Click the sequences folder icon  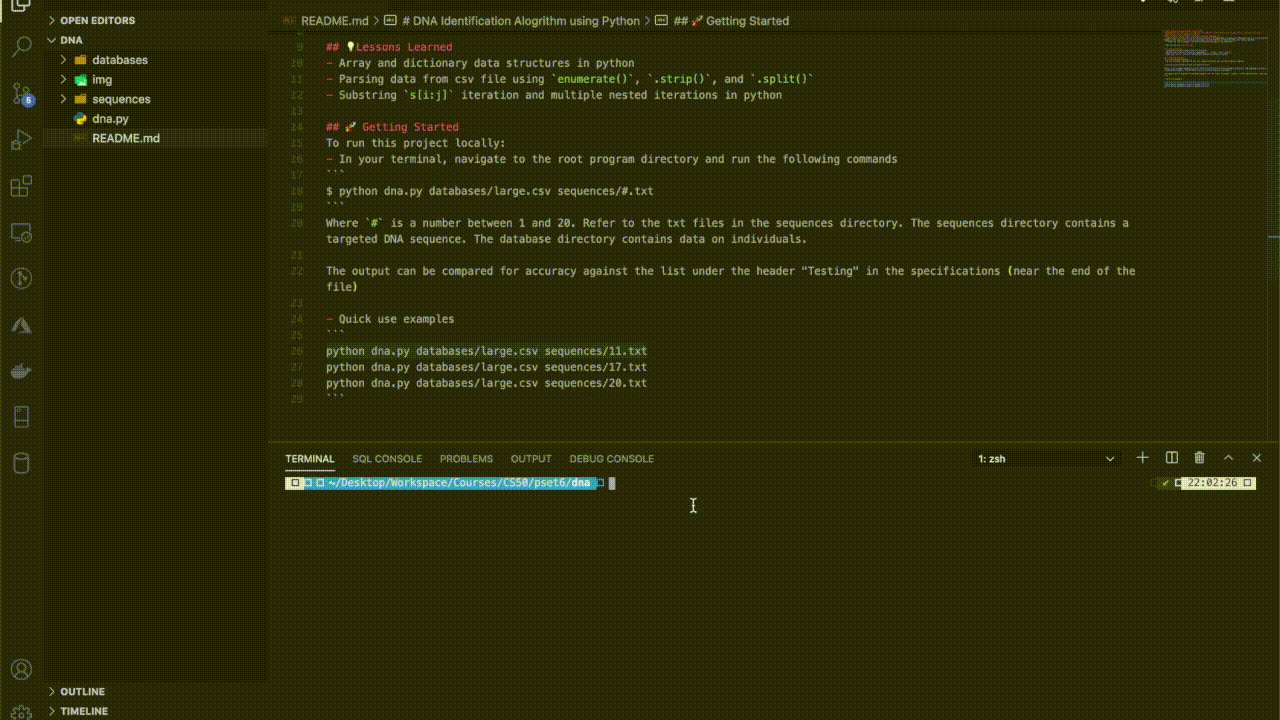coord(81,99)
